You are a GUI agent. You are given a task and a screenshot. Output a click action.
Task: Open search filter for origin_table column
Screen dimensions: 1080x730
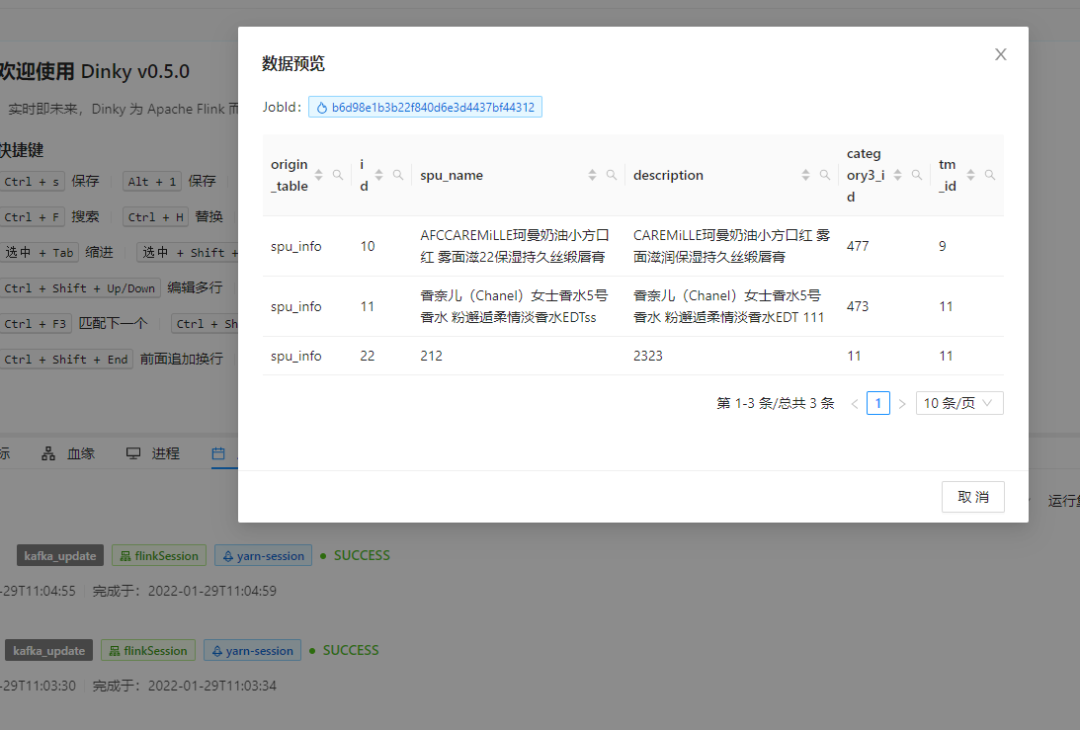click(338, 175)
